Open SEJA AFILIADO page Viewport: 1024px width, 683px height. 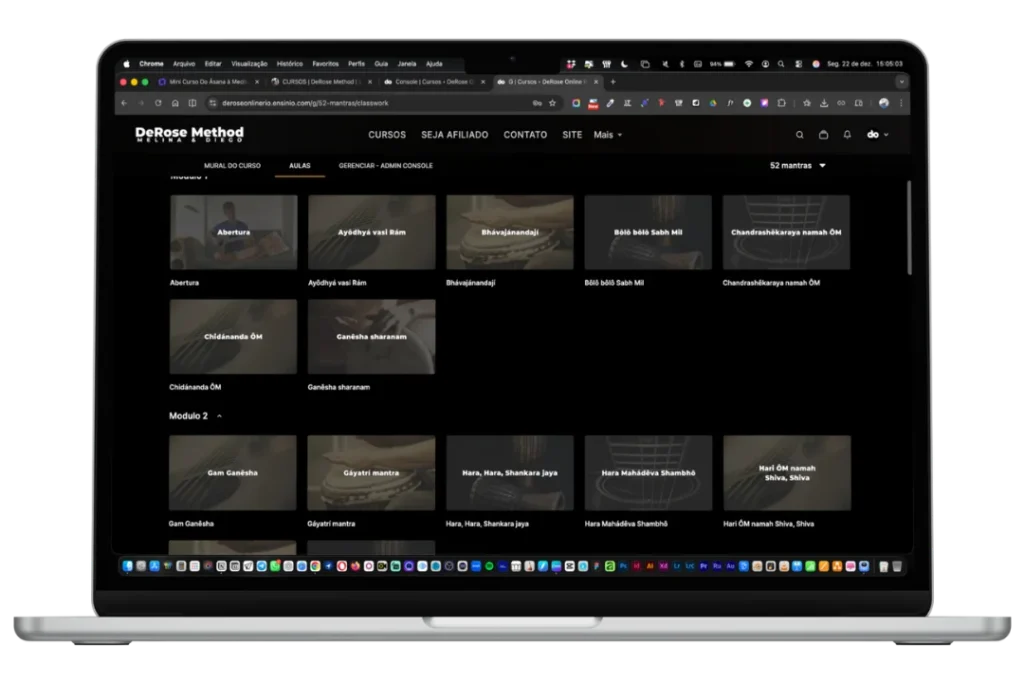point(455,135)
